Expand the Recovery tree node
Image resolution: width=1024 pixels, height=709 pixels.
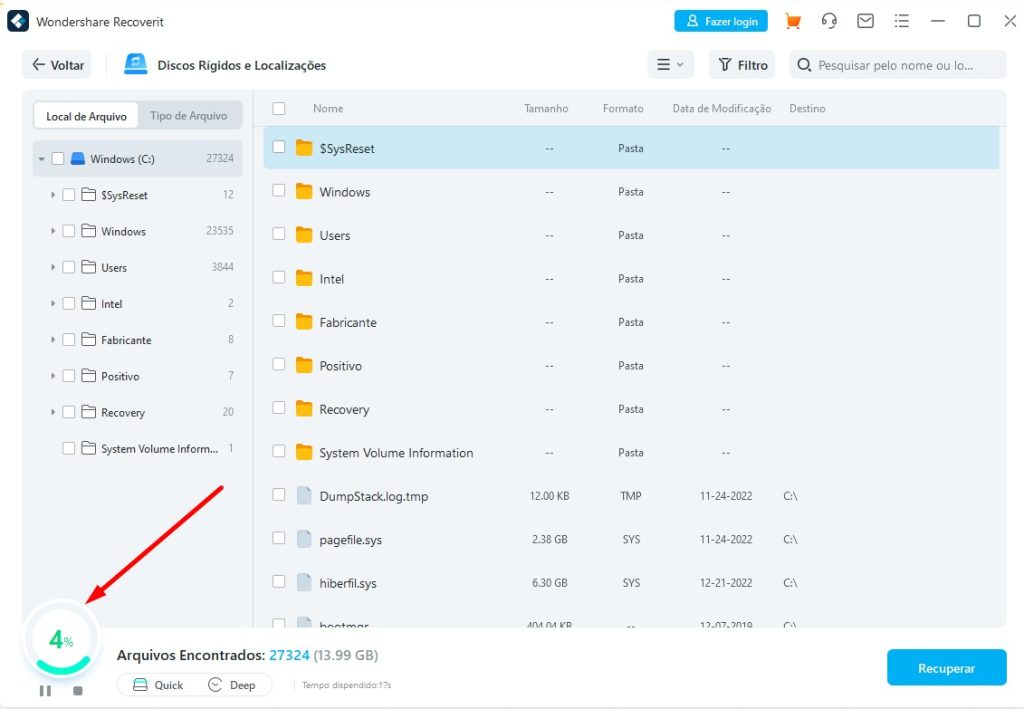click(53, 412)
